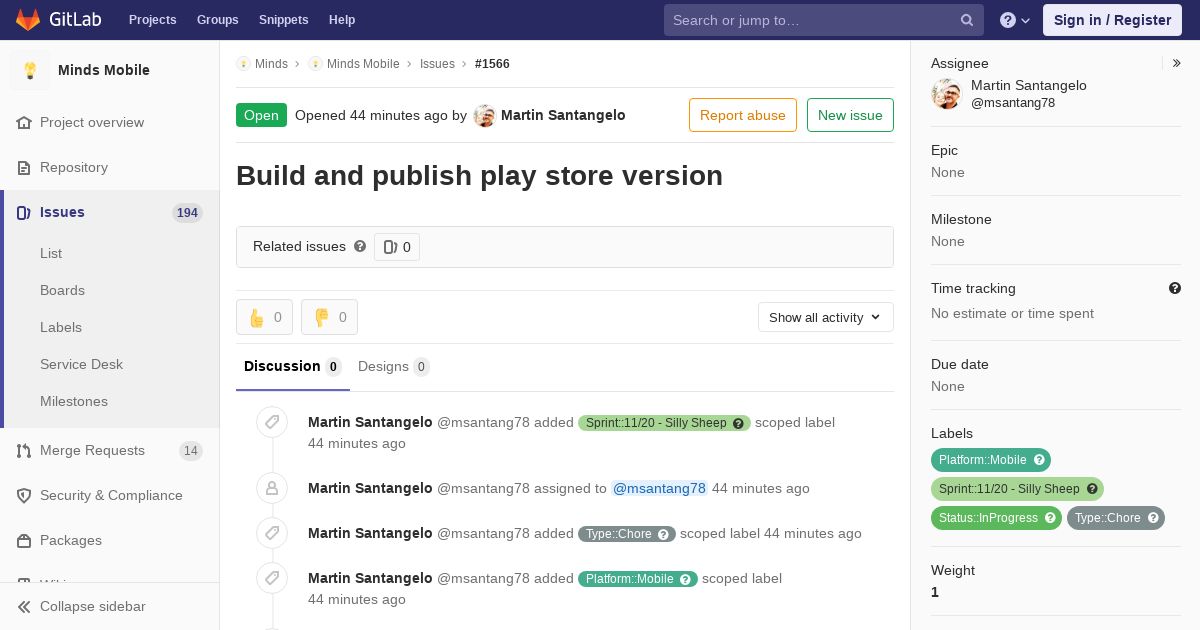Image resolution: width=1200 pixels, height=630 pixels.
Task: Click the assignee avatar in right sidebar
Action: (946, 94)
